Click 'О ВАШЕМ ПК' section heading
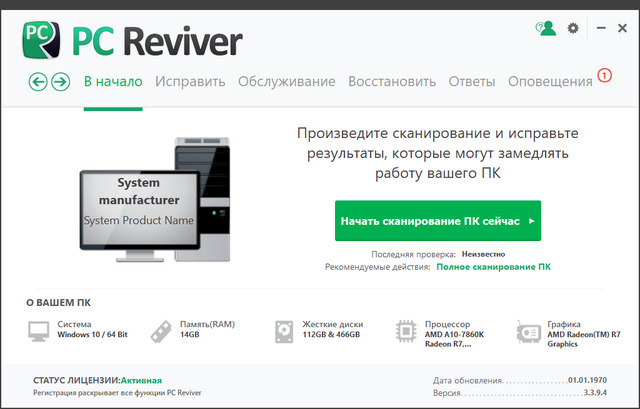 click(58, 303)
